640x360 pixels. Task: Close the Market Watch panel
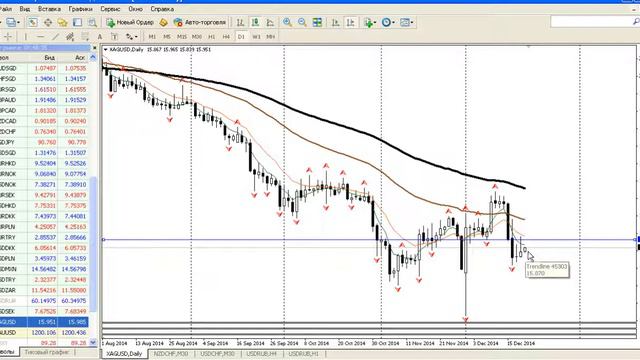pos(95,48)
